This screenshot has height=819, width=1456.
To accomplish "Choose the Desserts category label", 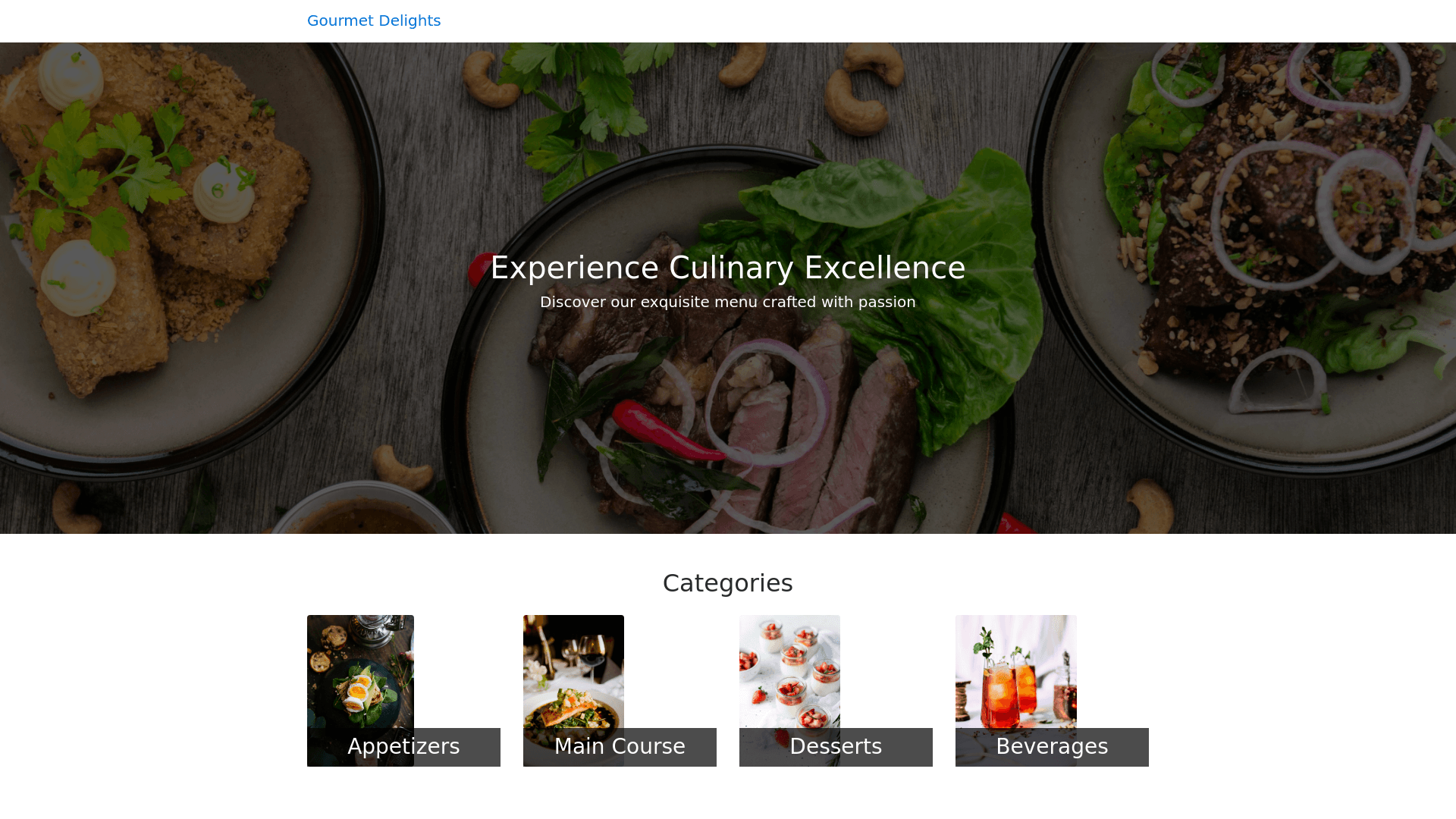I will tap(836, 747).
